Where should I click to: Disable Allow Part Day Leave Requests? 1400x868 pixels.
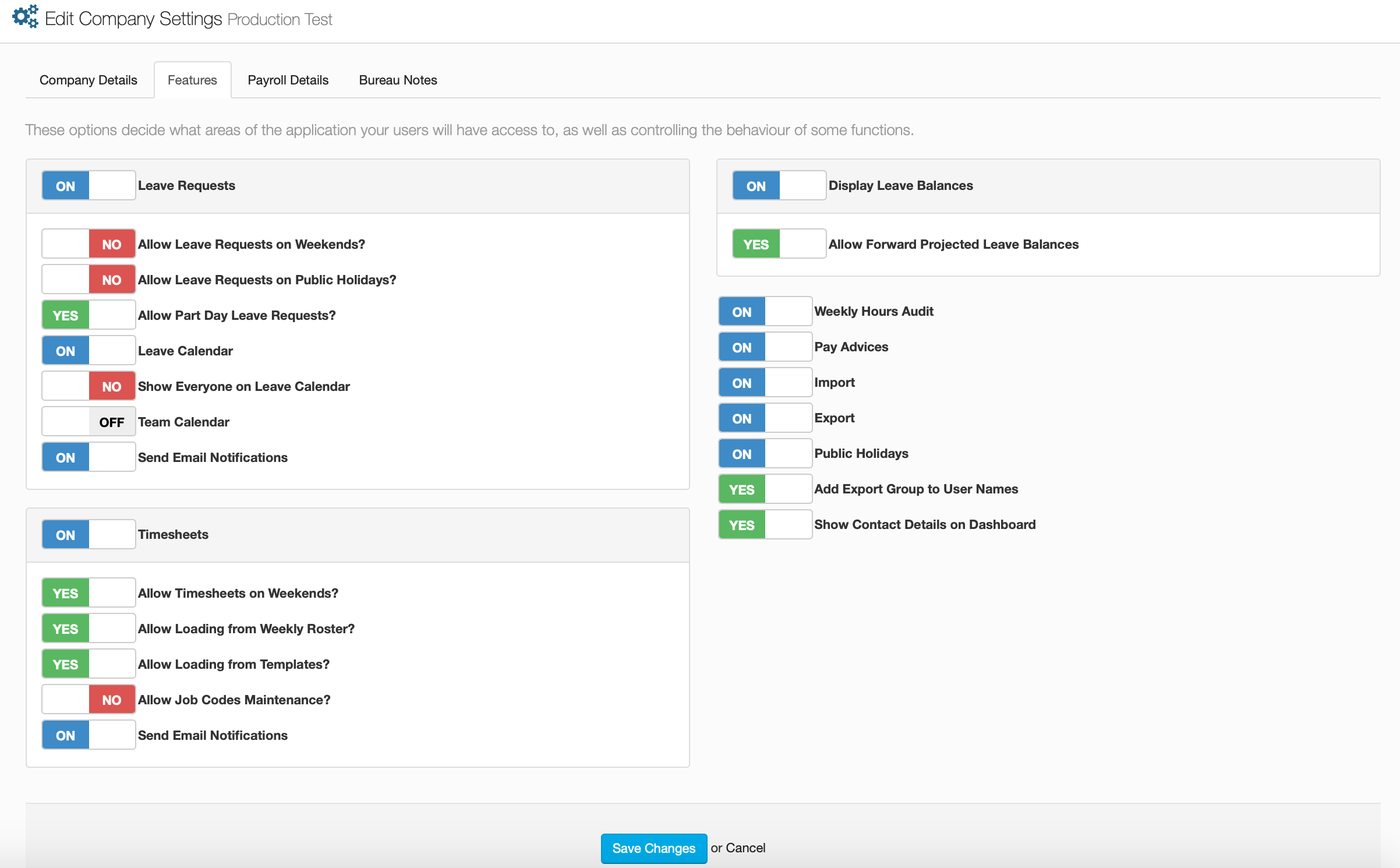[89, 315]
